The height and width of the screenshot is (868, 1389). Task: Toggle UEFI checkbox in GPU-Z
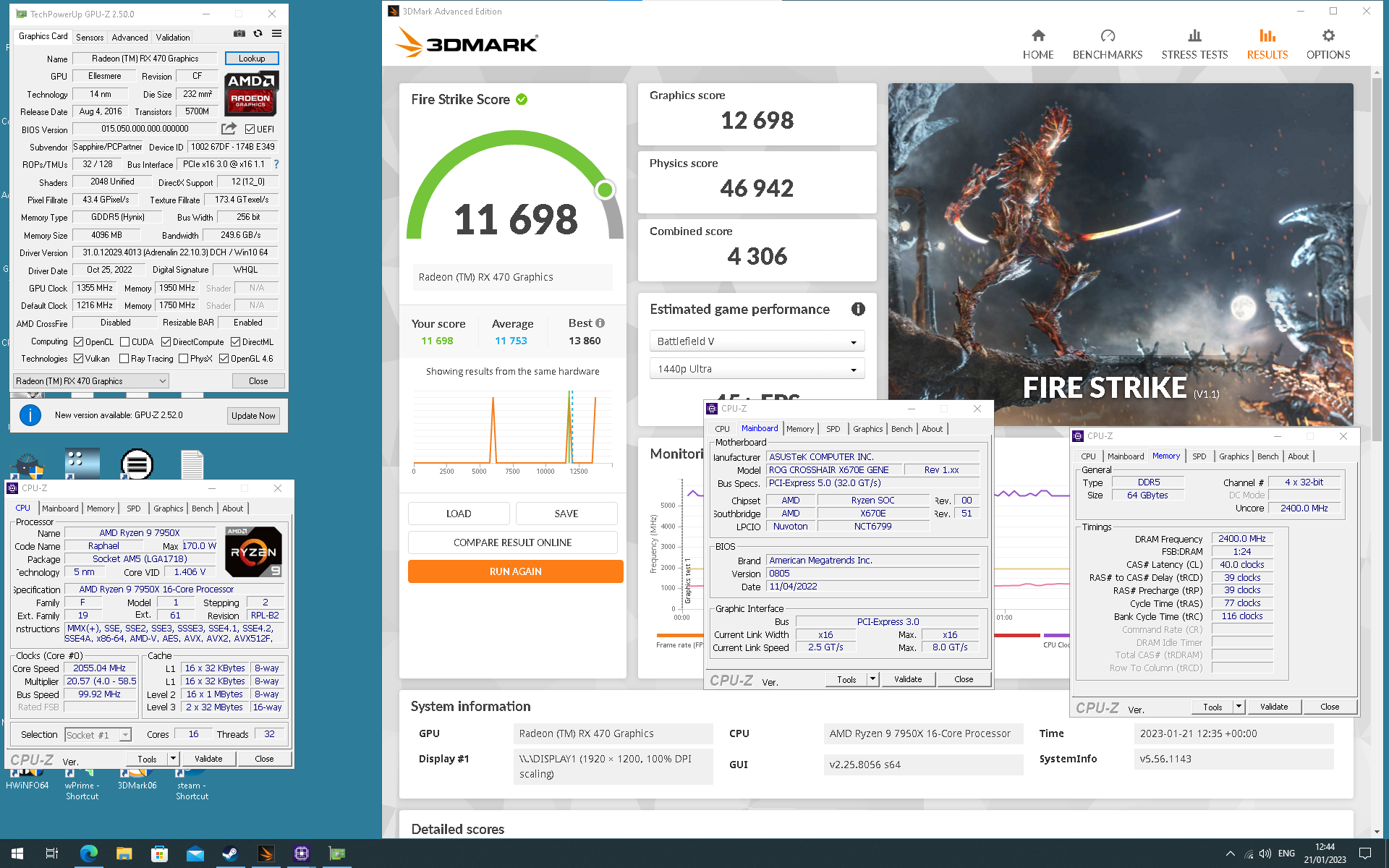coord(250,129)
